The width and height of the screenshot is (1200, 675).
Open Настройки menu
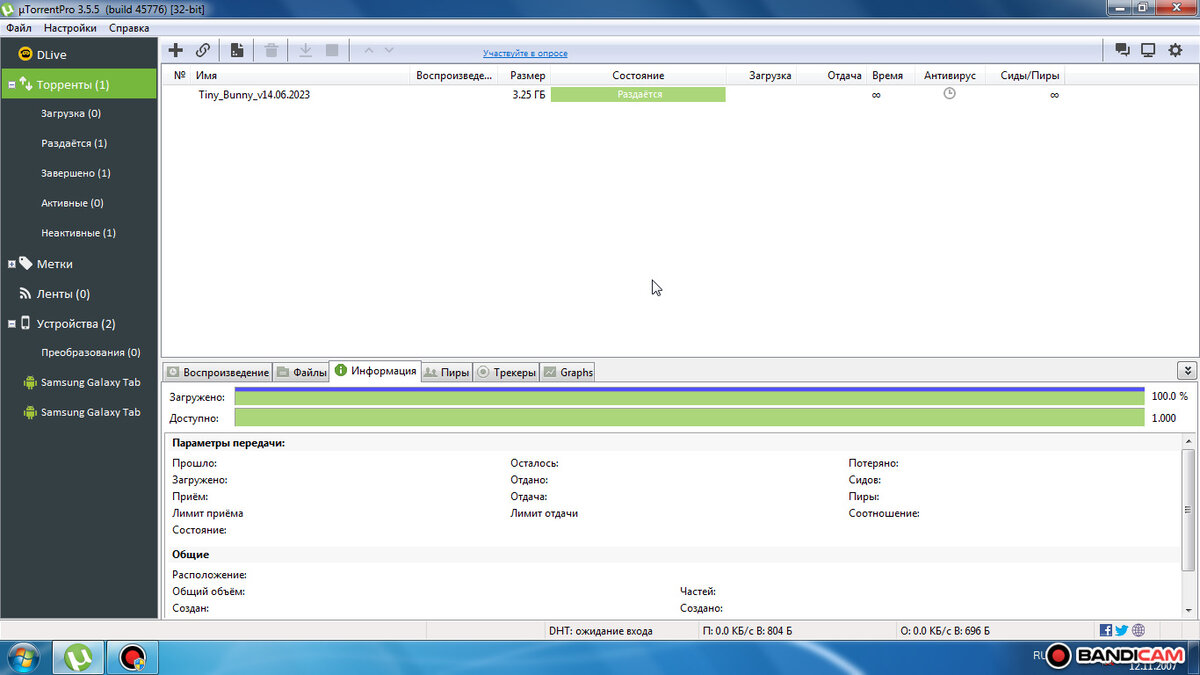click(x=70, y=28)
